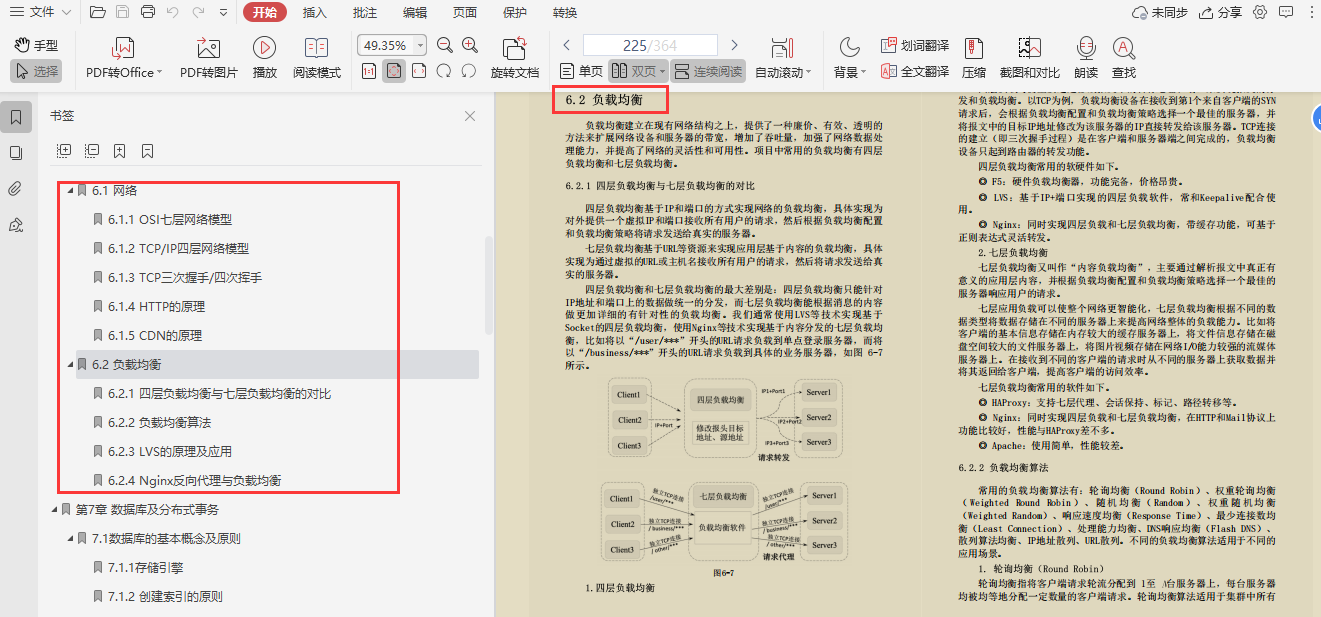This screenshot has width=1321, height=617.
Task: Zoom out with the minus magnifier
Action: 445,46
